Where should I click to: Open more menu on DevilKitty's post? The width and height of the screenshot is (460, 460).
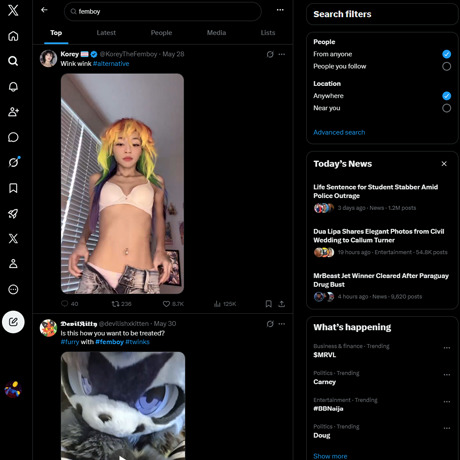pos(282,324)
